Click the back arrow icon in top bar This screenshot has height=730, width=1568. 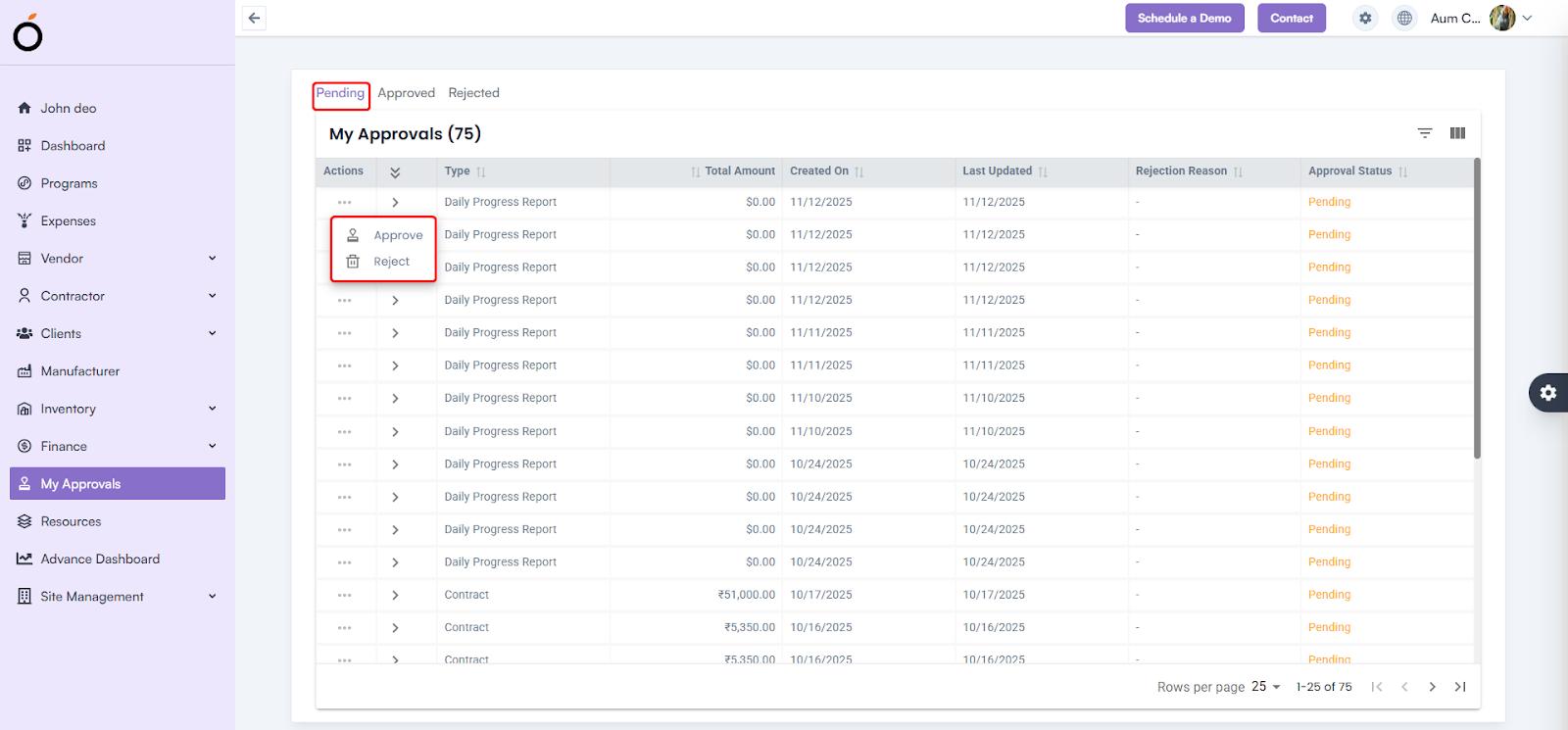pos(255,18)
